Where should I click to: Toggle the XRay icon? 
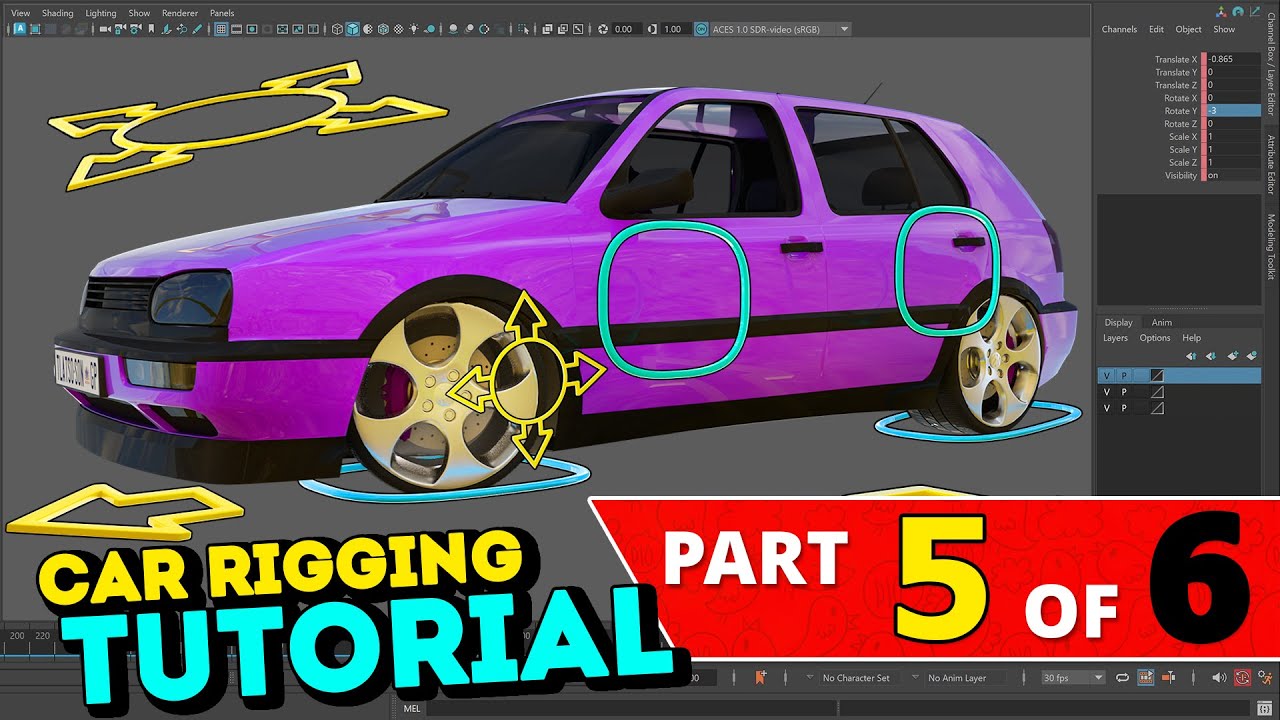[547, 29]
